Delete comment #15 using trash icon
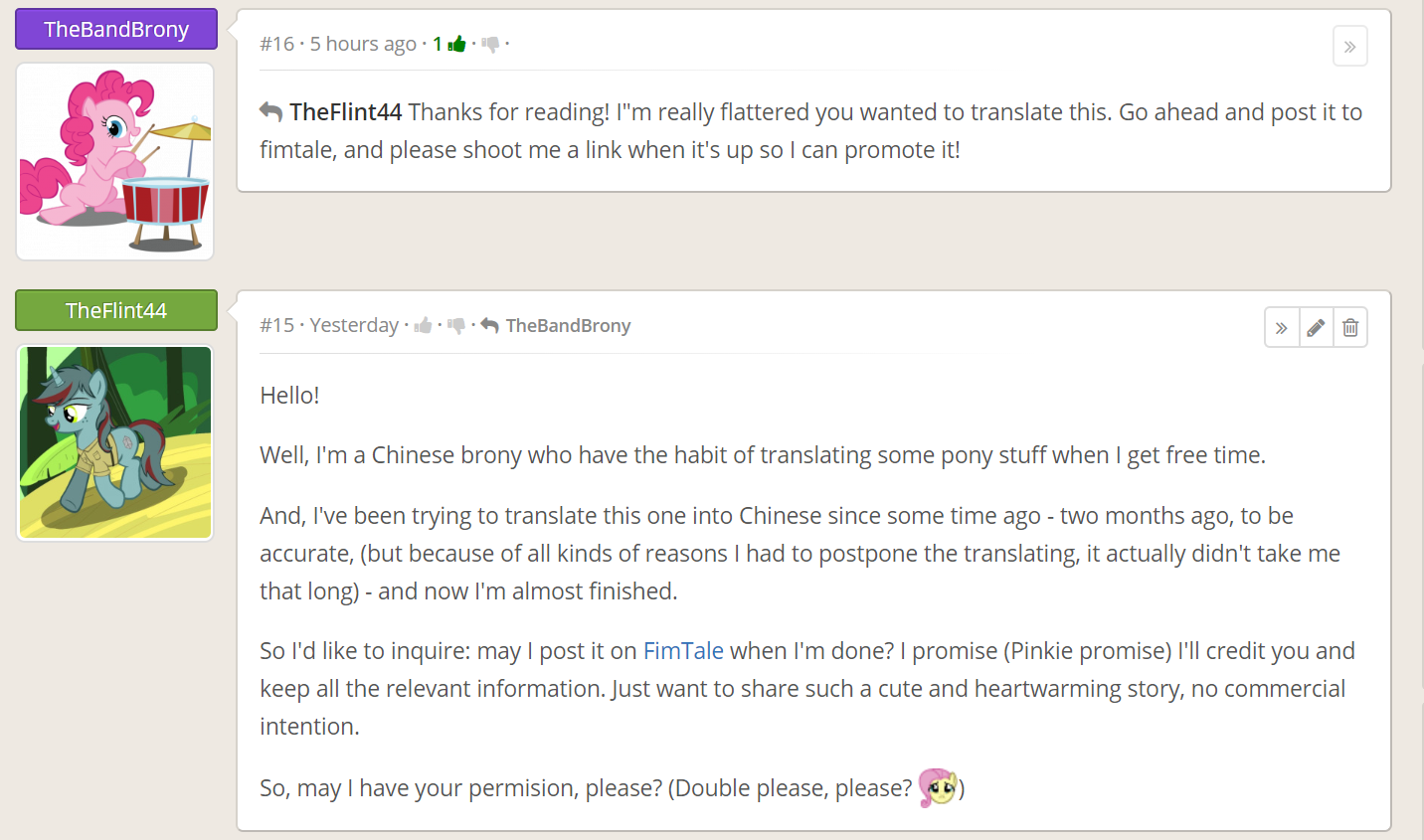The height and width of the screenshot is (840, 1424). point(1350,327)
